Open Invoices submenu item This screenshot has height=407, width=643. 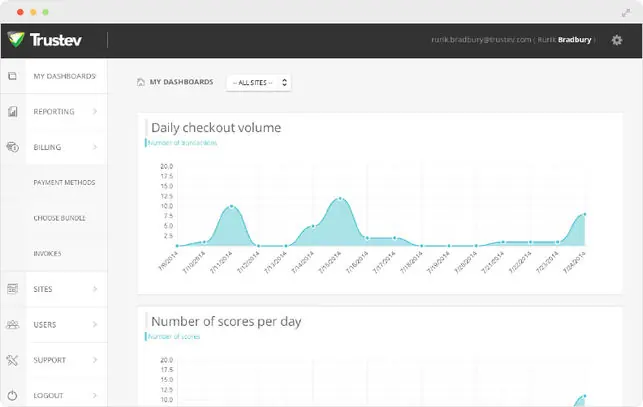pyautogui.click(x=47, y=254)
